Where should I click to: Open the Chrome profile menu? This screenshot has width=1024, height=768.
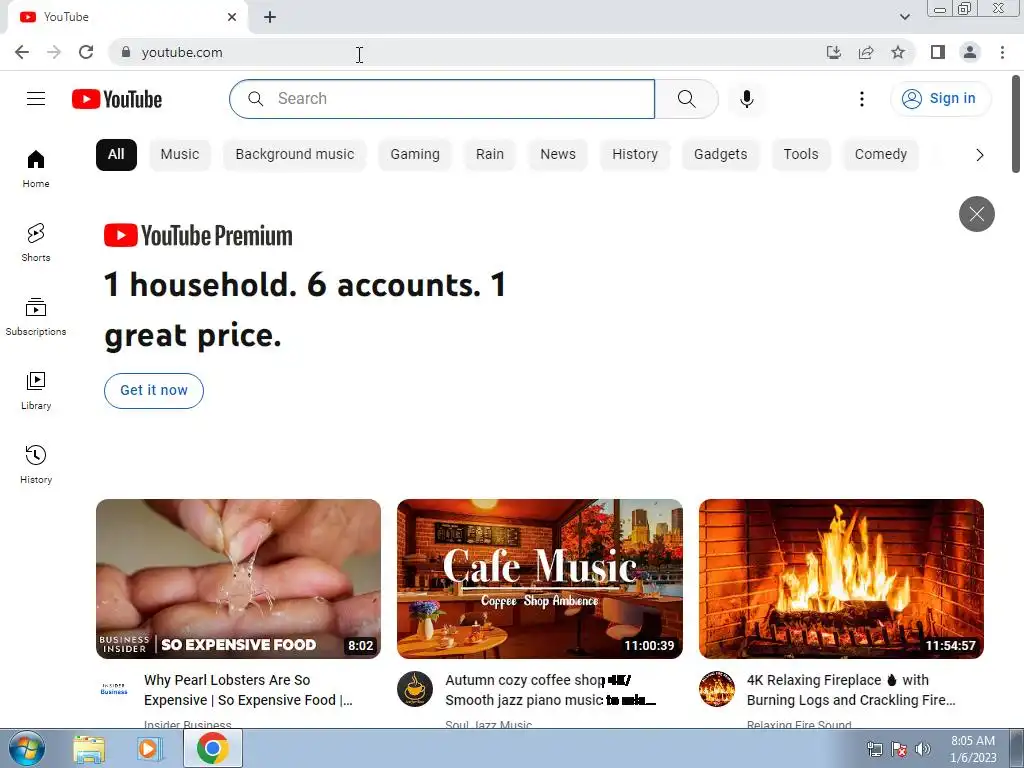[x=970, y=52]
